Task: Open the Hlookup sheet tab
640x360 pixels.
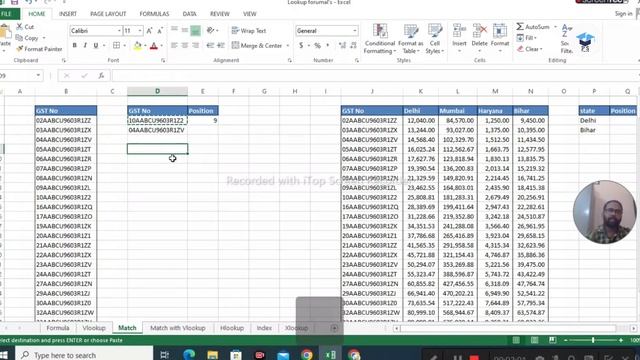Action: pyautogui.click(x=232, y=328)
